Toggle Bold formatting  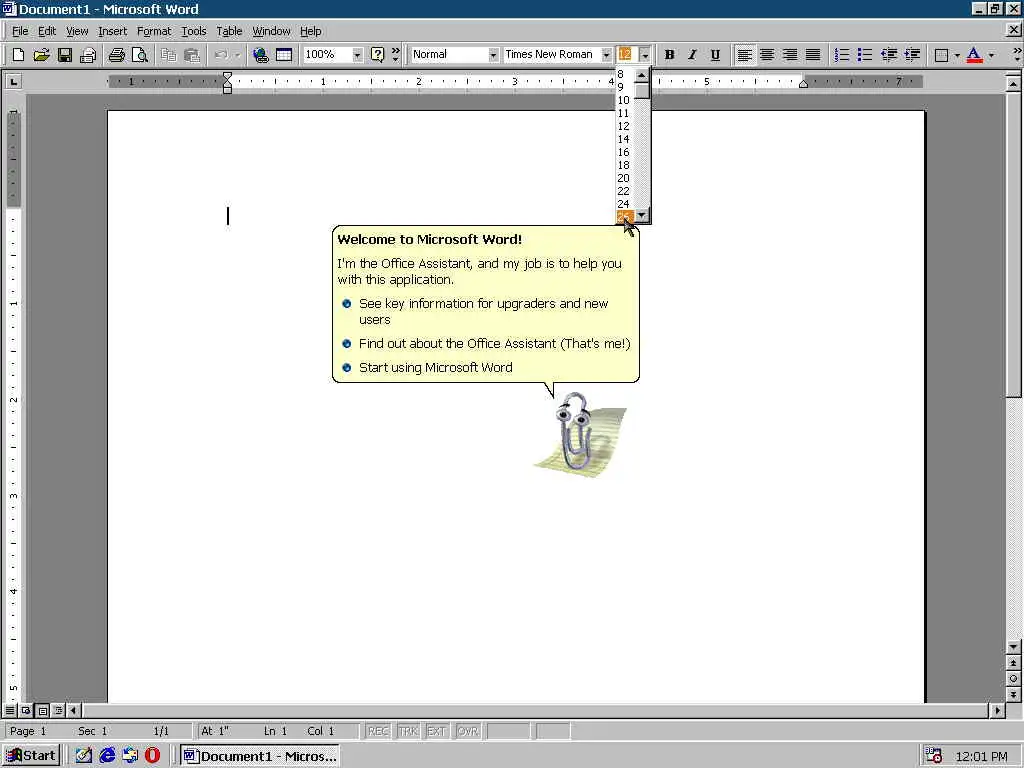coord(669,55)
